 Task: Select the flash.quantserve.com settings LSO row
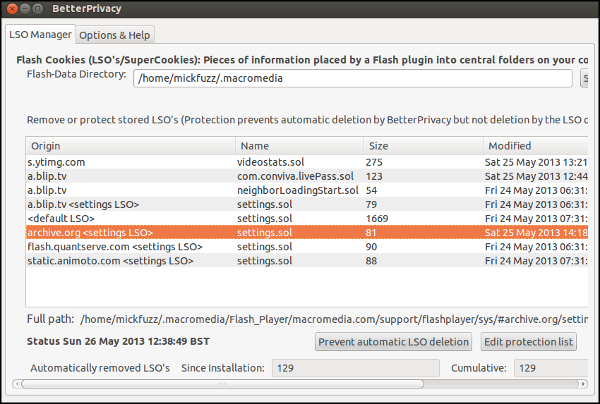(130, 247)
